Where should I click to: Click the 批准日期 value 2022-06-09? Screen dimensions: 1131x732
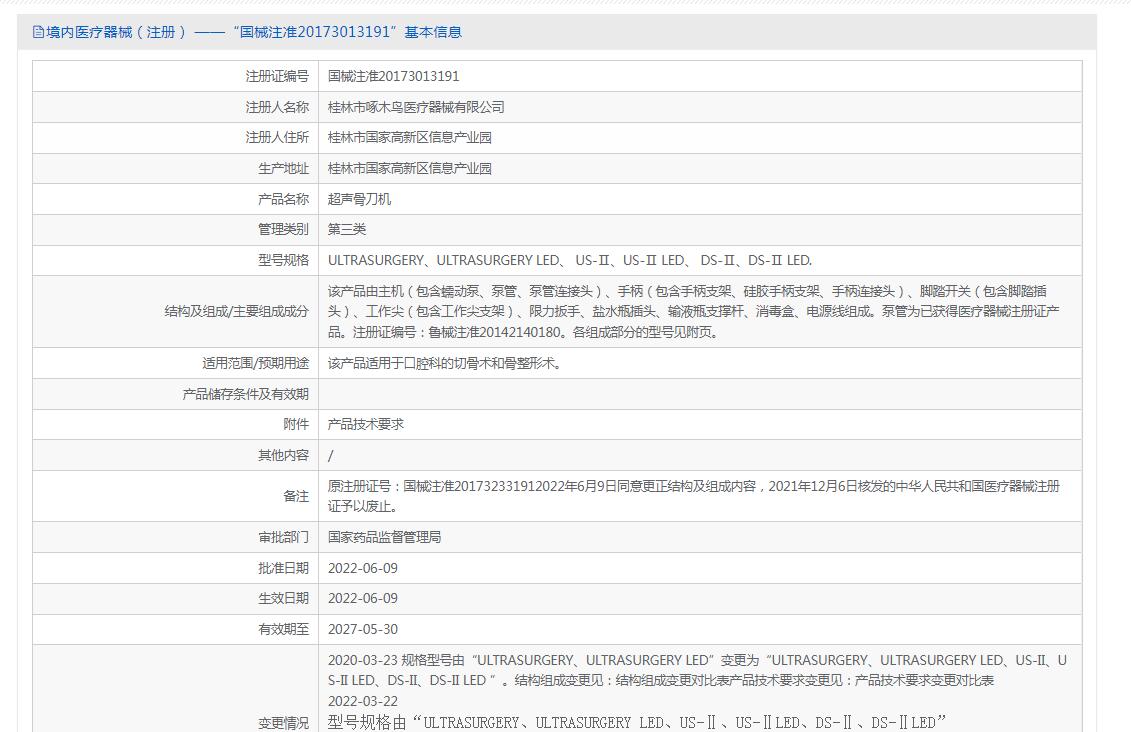tap(363, 568)
